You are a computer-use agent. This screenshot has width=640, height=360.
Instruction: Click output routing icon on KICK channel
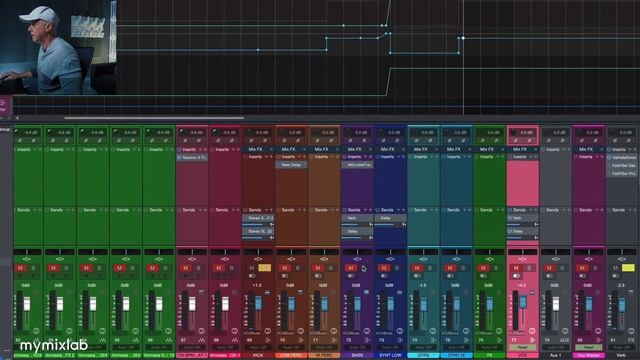(x=268, y=340)
